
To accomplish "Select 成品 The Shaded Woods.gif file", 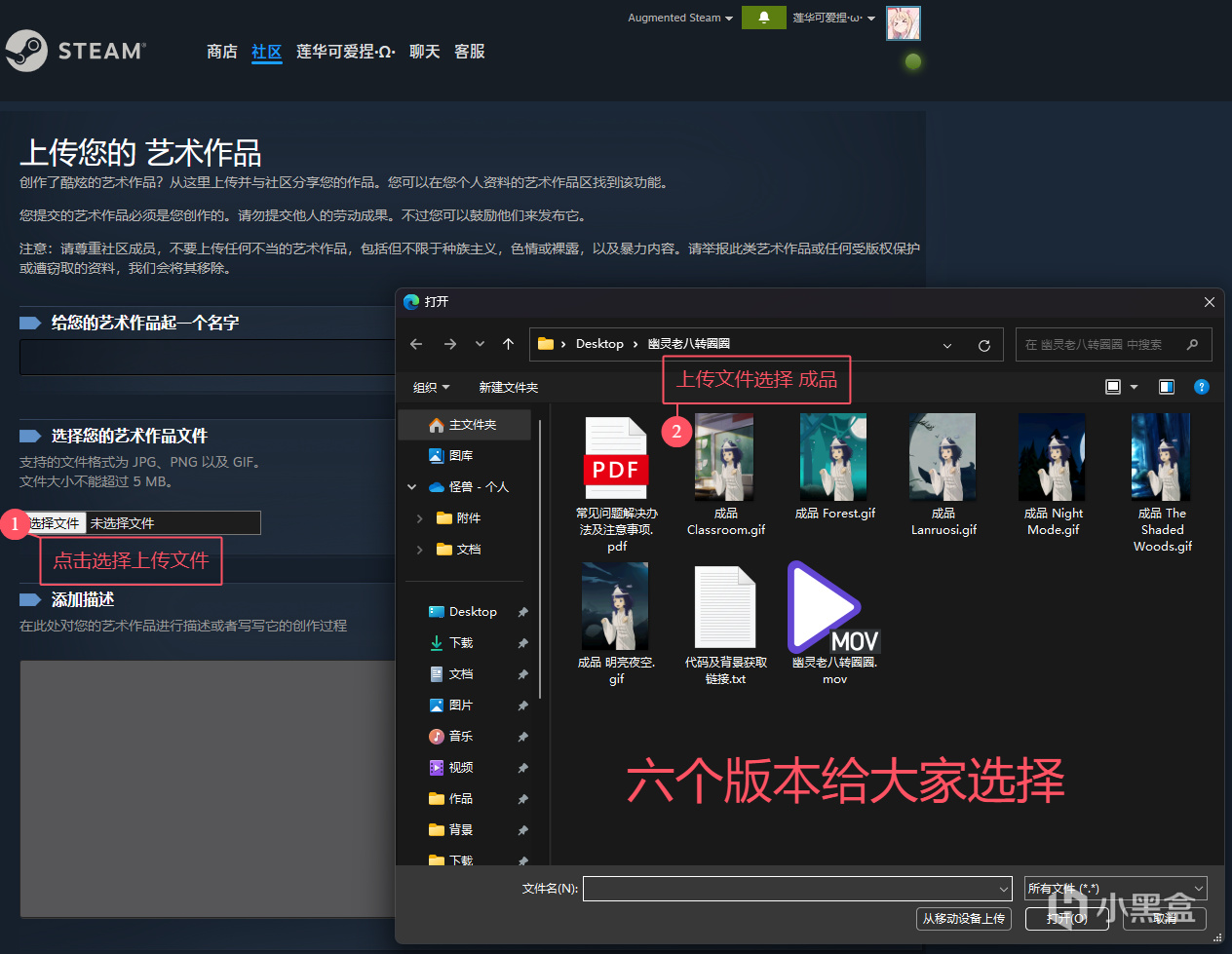I will (1162, 484).
